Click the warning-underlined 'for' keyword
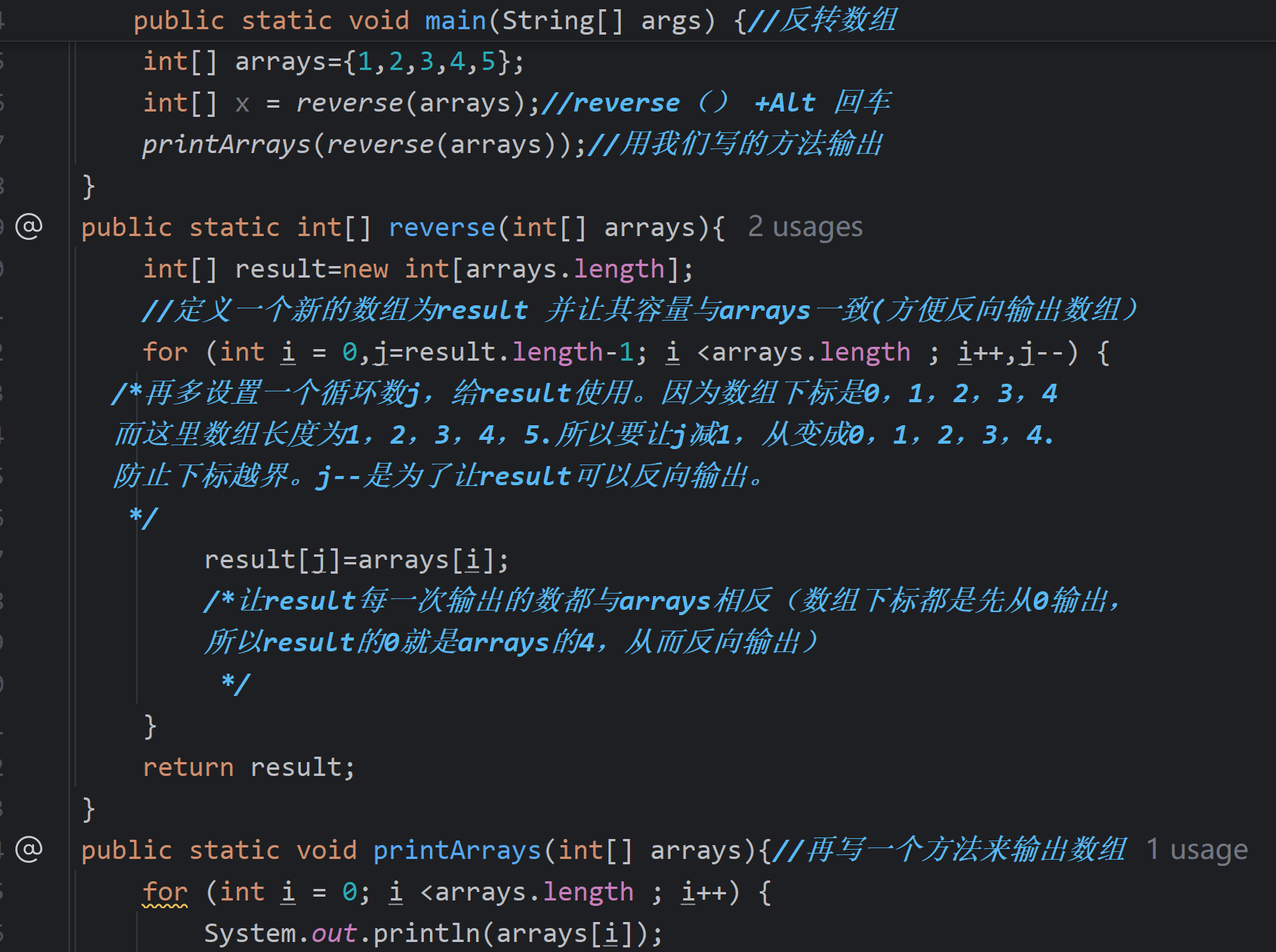1276x952 pixels. (x=165, y=892)
